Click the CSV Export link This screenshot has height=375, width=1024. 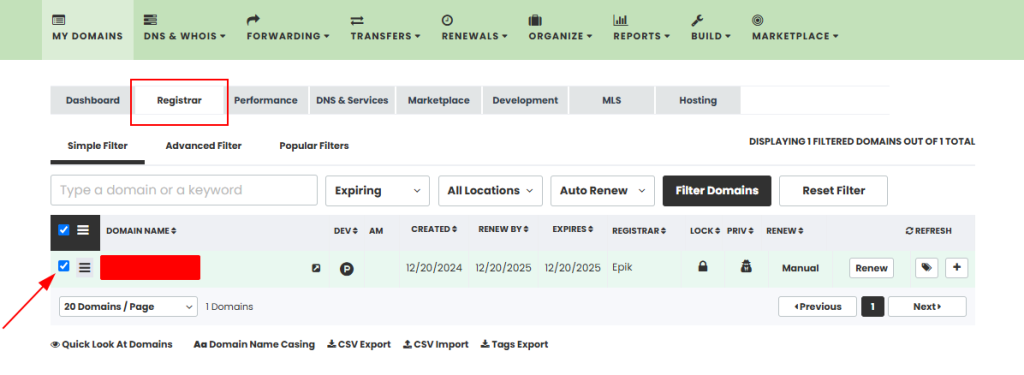coord(359,344)
